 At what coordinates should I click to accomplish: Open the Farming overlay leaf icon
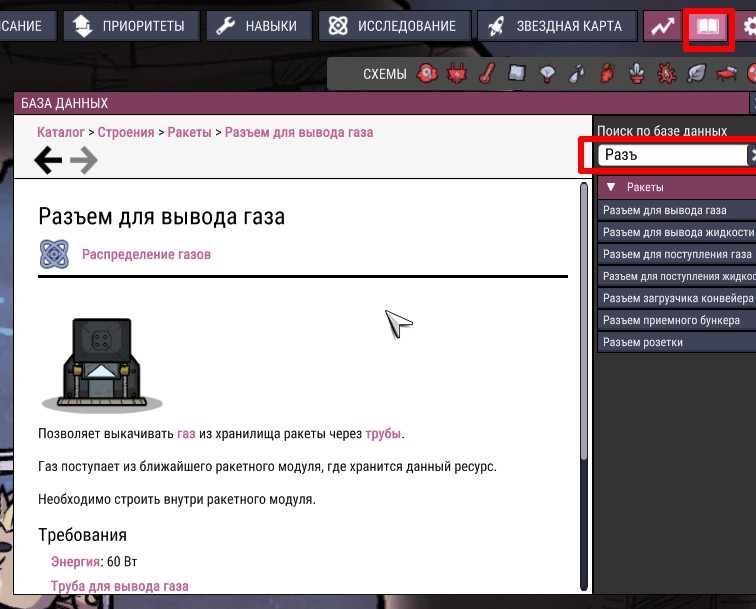696,74
